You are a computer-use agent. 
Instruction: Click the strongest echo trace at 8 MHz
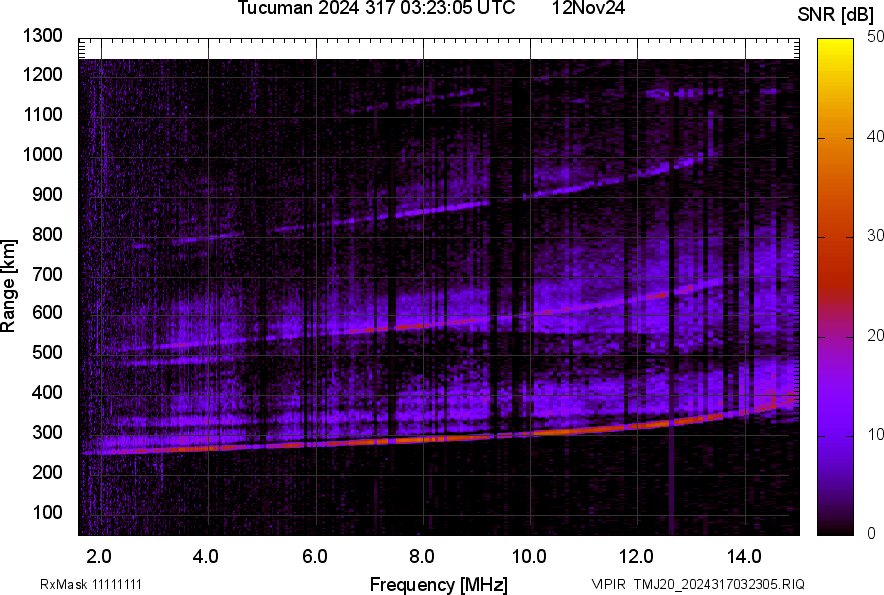coord(422,439)
